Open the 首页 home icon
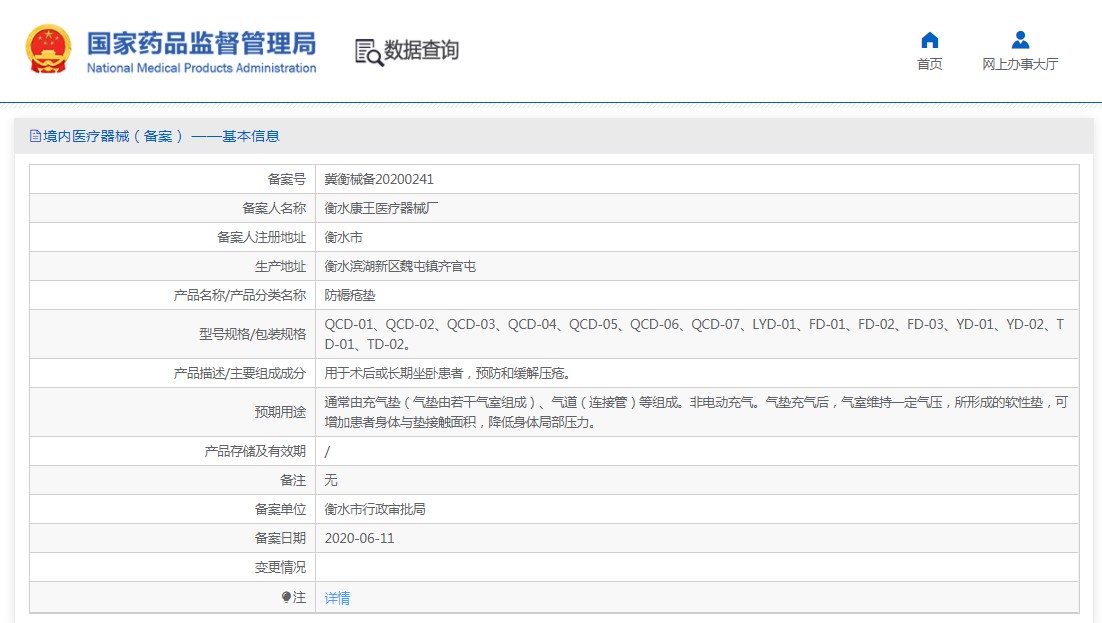The height and width of the screenshot is (623, 1102). pyautogui.click(x=930, y=40)
